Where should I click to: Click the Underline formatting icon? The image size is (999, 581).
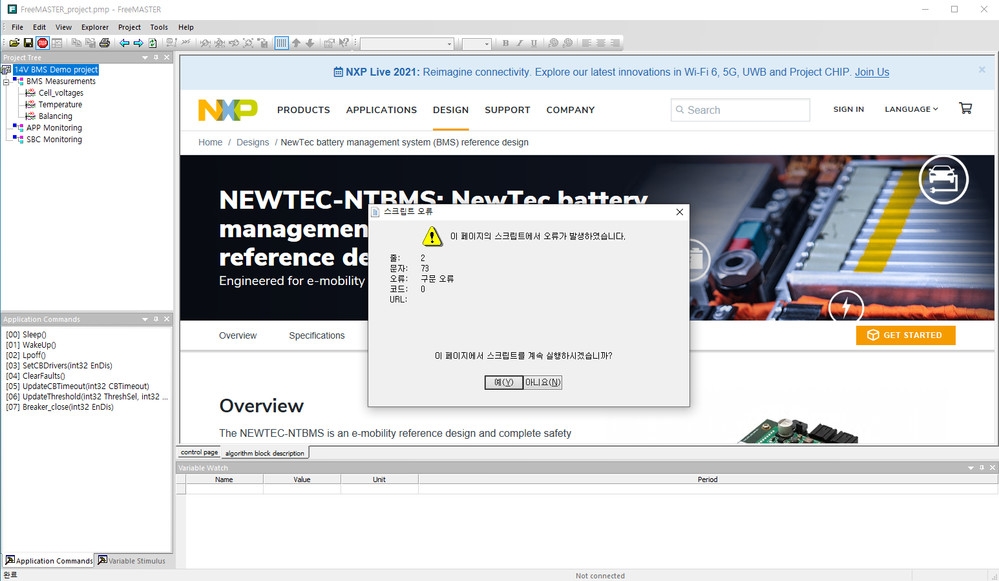(x=534, y=43)
